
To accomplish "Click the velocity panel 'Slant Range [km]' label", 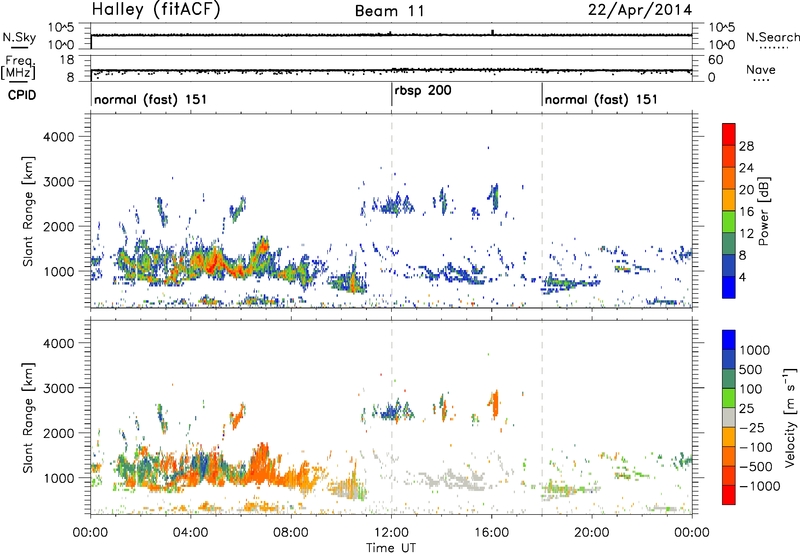I will pos(28,418).
